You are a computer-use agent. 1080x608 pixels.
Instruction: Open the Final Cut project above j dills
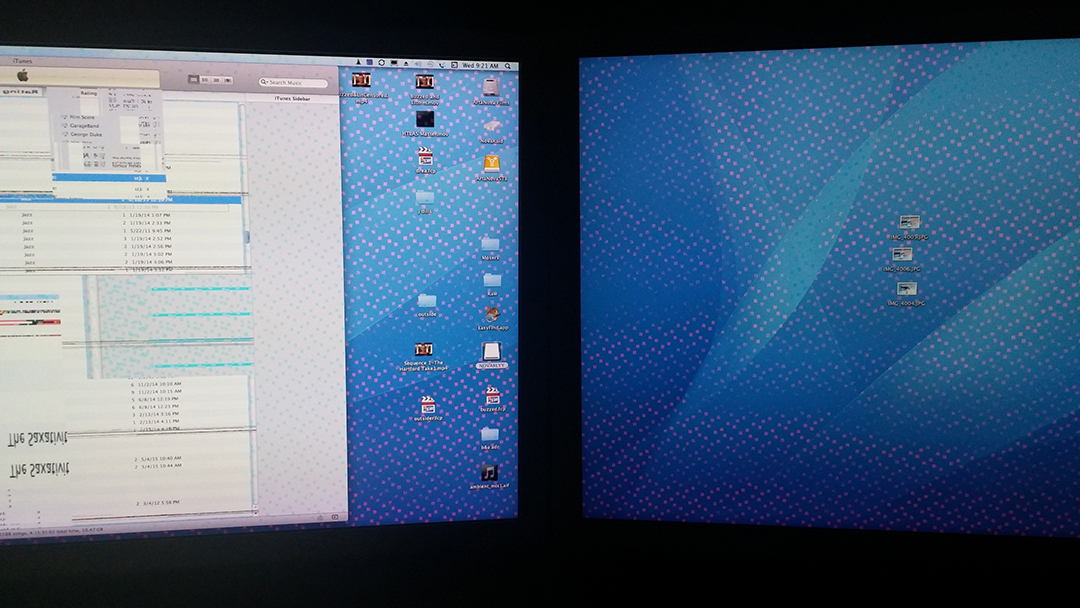click(x=426, y=157)
